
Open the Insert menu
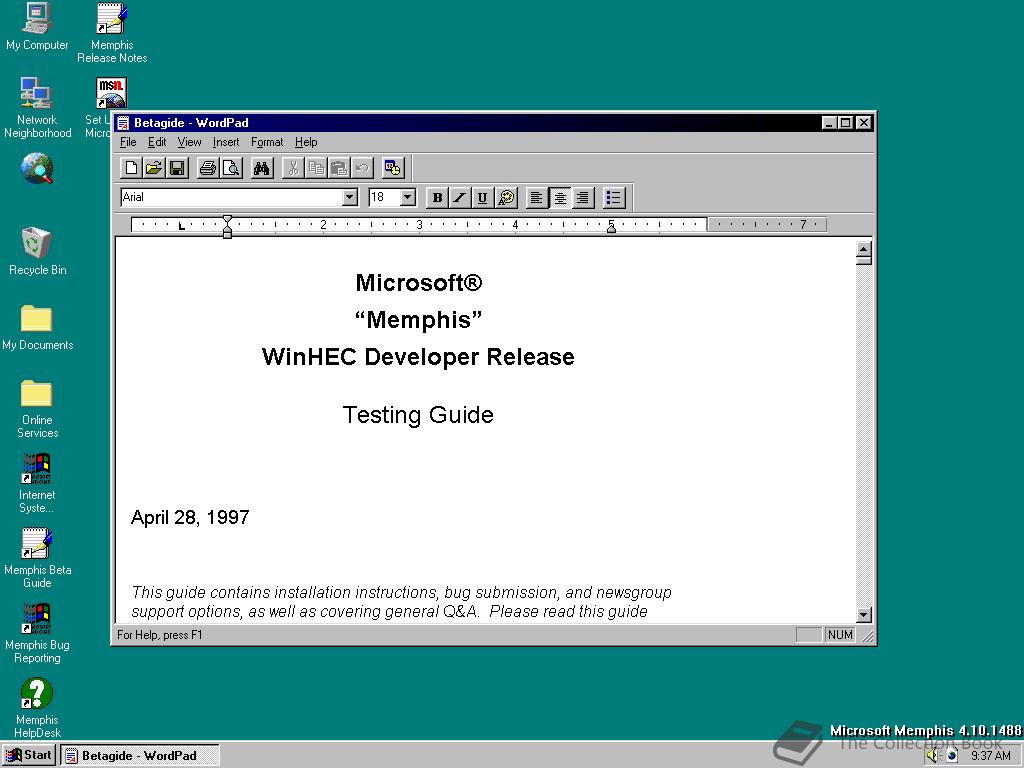226,142
